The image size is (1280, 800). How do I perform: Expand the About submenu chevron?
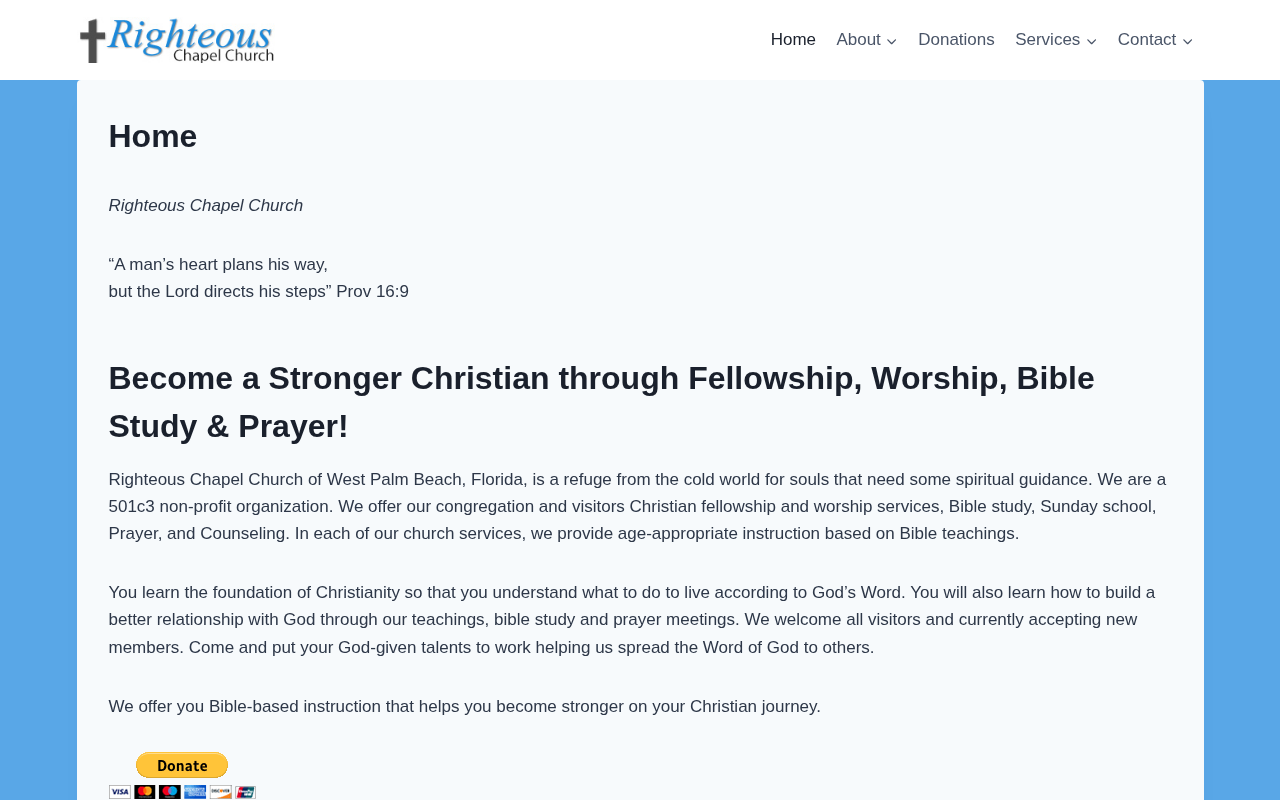point(892,41)
